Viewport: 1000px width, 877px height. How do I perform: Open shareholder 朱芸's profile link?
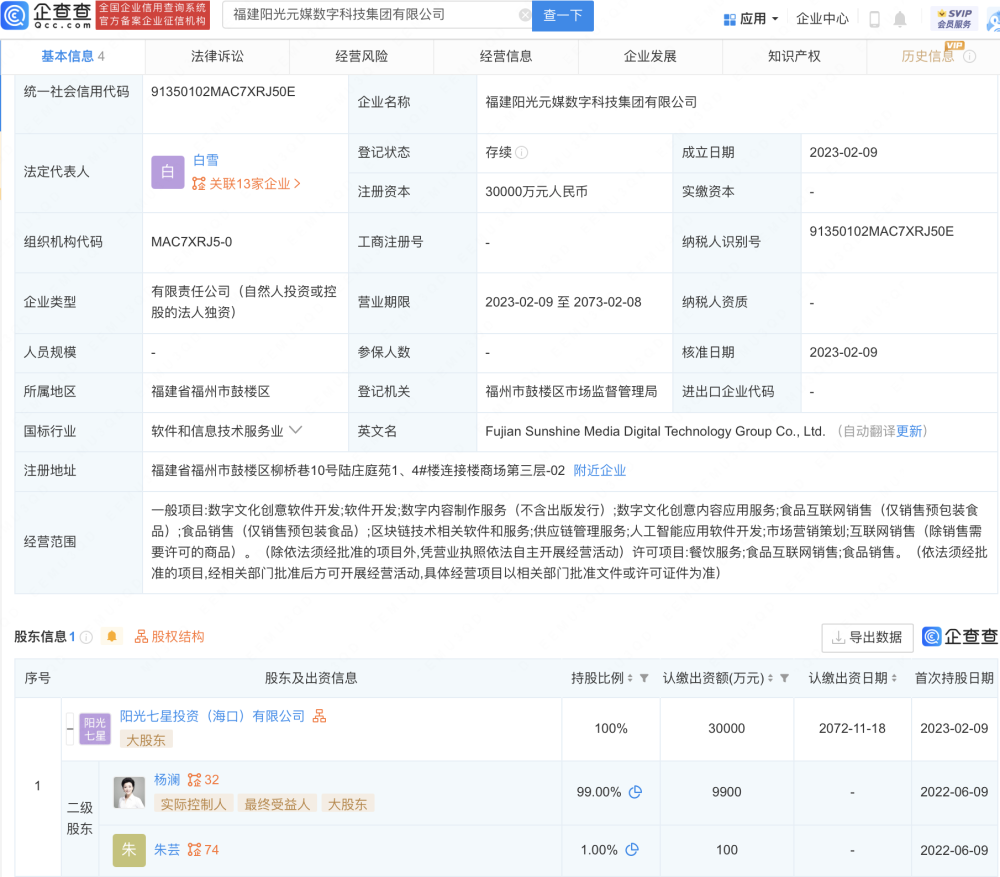pyautogui.click(x=167, y=850)
